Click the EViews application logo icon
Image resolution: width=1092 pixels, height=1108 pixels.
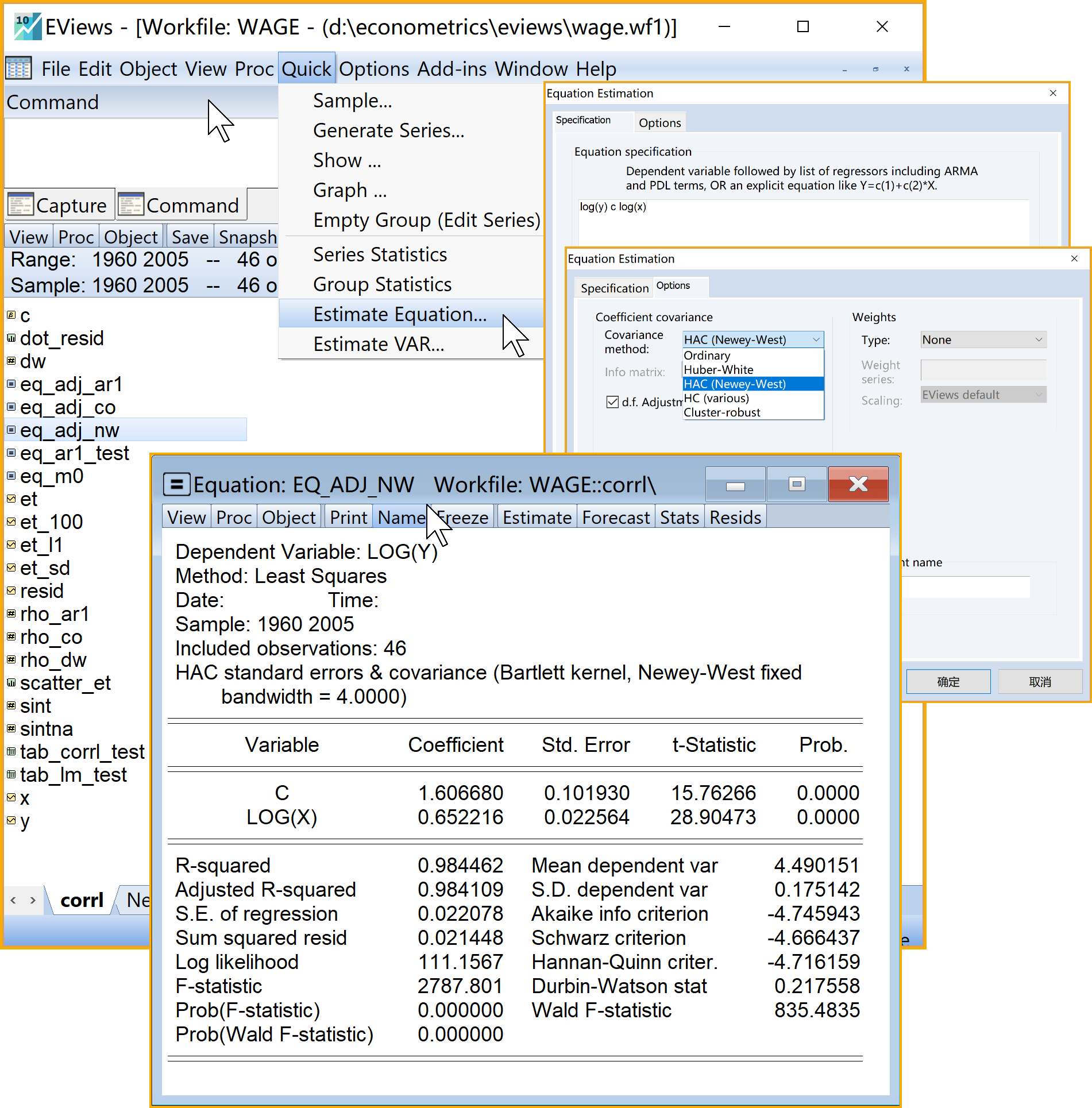[x=27, y=26]
